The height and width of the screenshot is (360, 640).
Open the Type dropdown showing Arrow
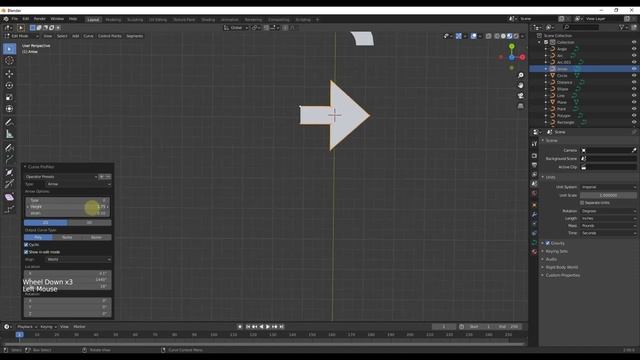78,184
